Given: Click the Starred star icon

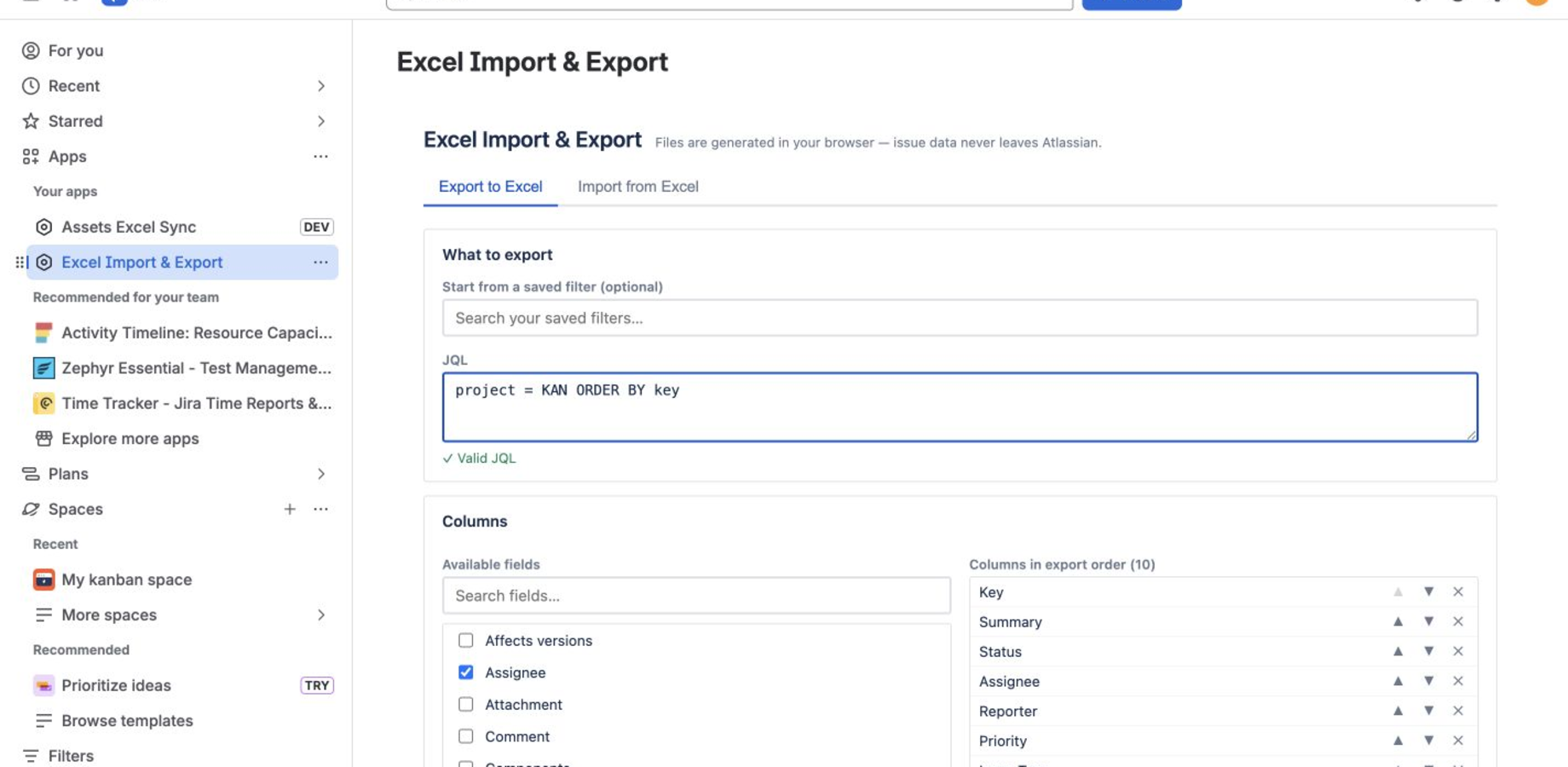Looking at the screenshot, I should click(x=31, y=121).
